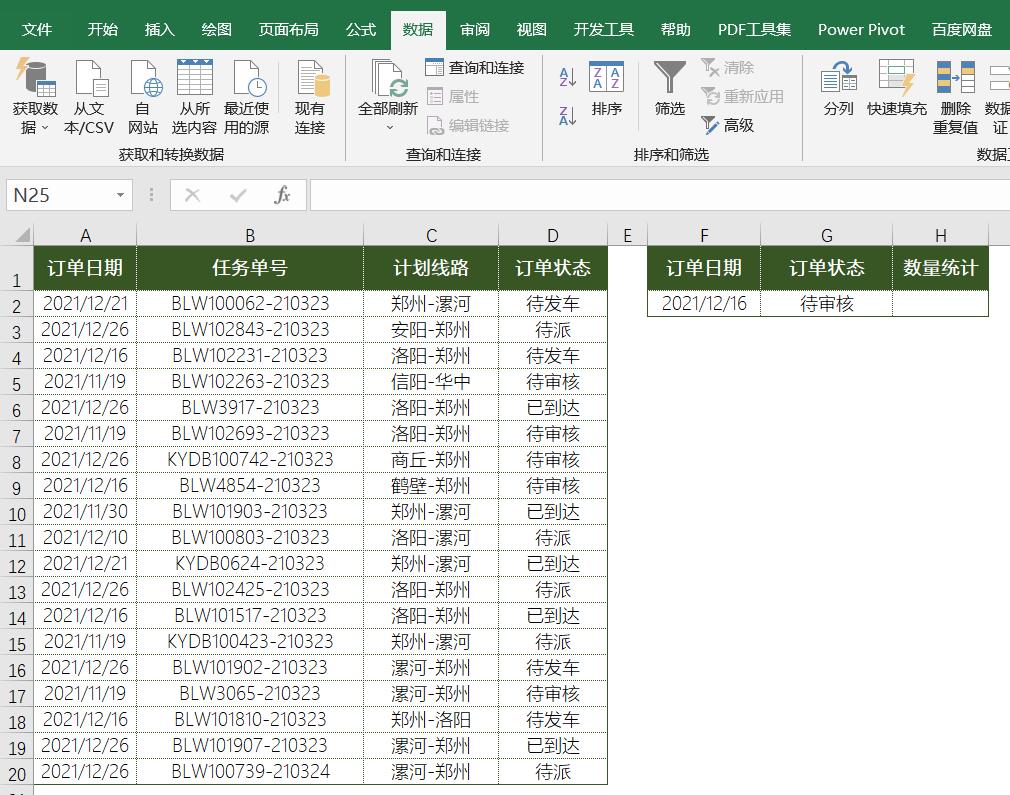Click the formula bar cancel X
The height and width of the screenshot is (795, 1010).
(192, 195)
